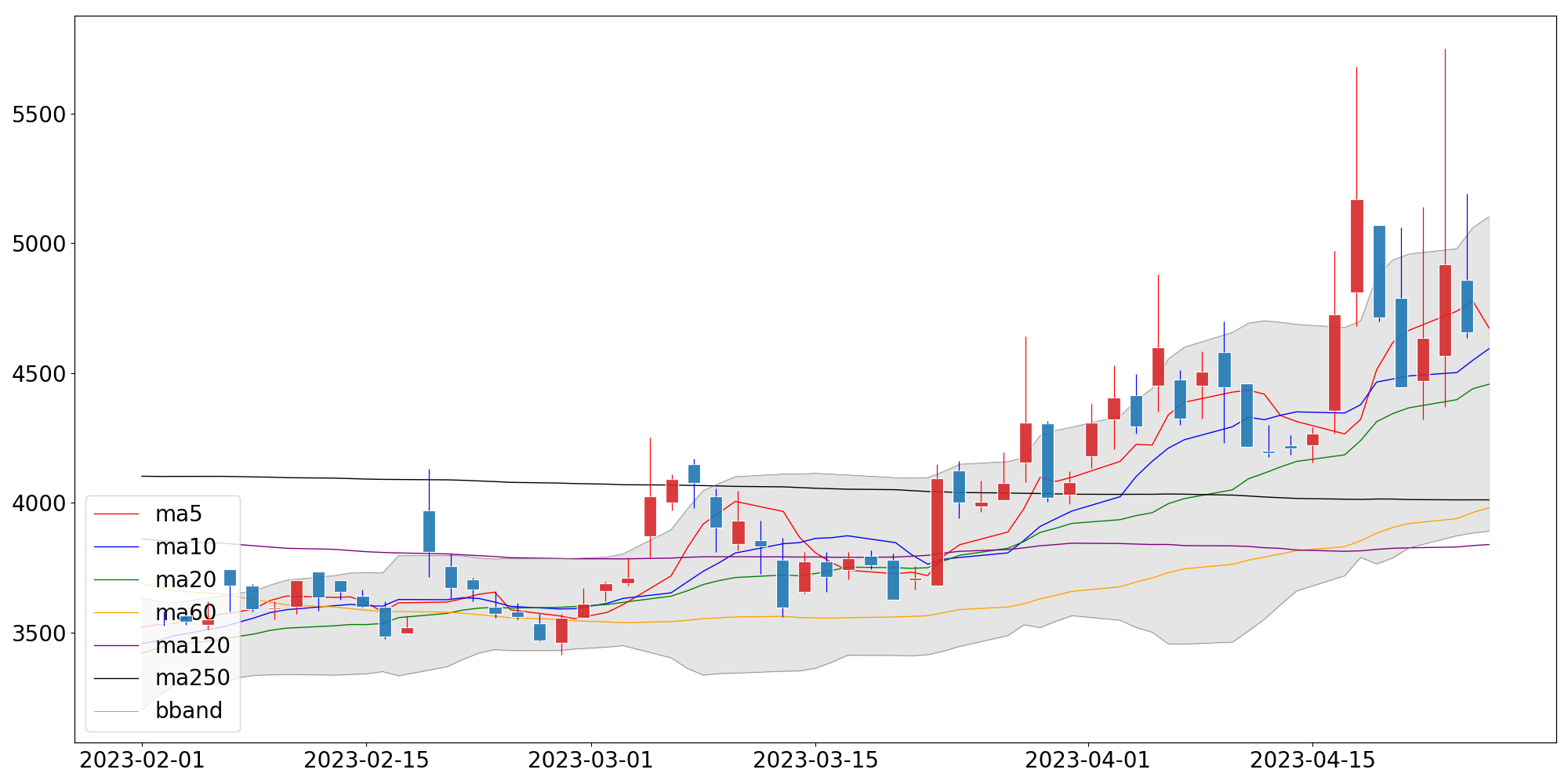
Task: Click the 2023-02-01 x-axis date label
Action: pos(142,760)
